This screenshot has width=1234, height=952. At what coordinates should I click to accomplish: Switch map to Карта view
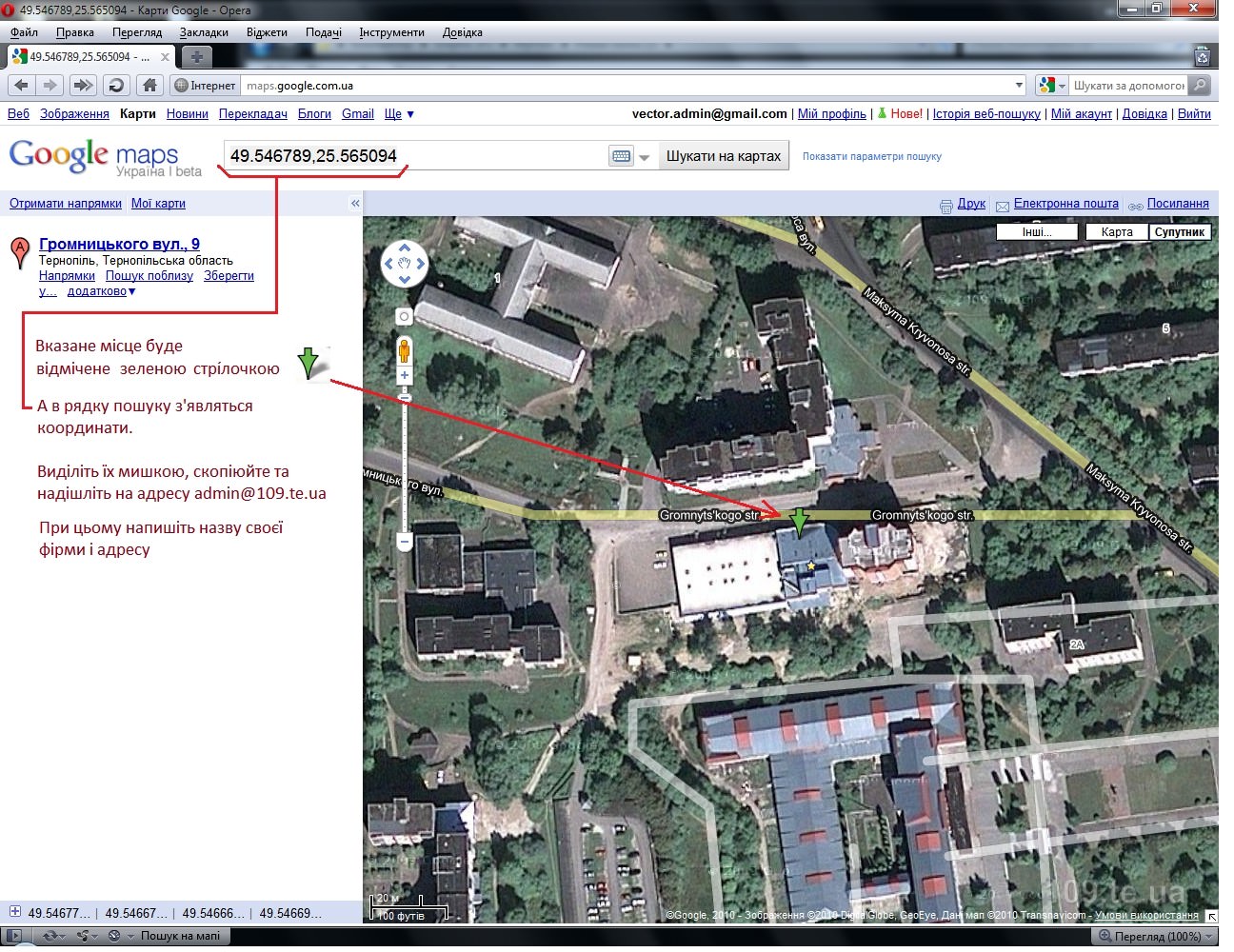[1116, 231]
